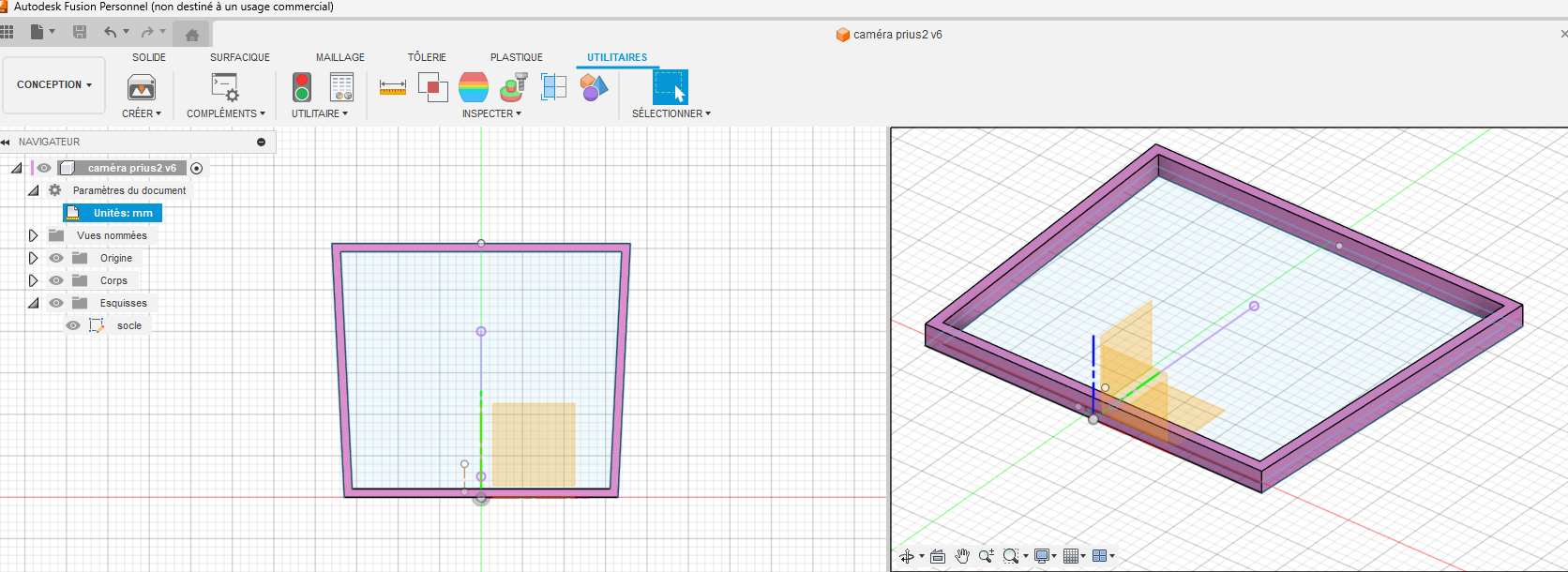This screenshot has width=1568, height=572.
Task: Open the COMPLÉMENTS dropdown menu
Action: click(x=226, y=113)
